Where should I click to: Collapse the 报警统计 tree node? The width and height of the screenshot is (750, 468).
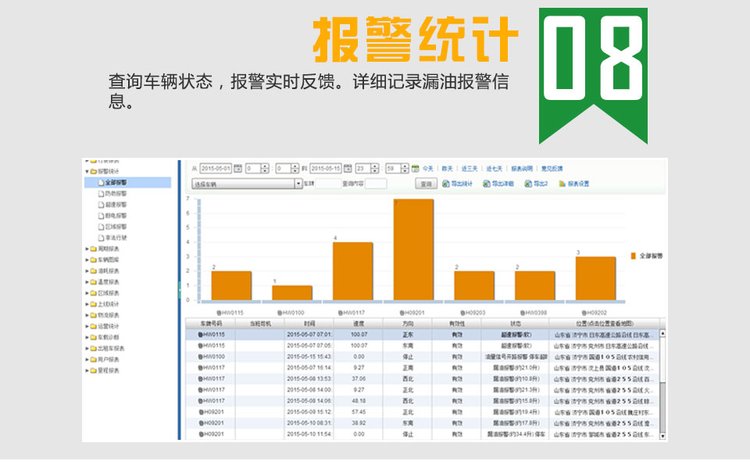(86, 172)
